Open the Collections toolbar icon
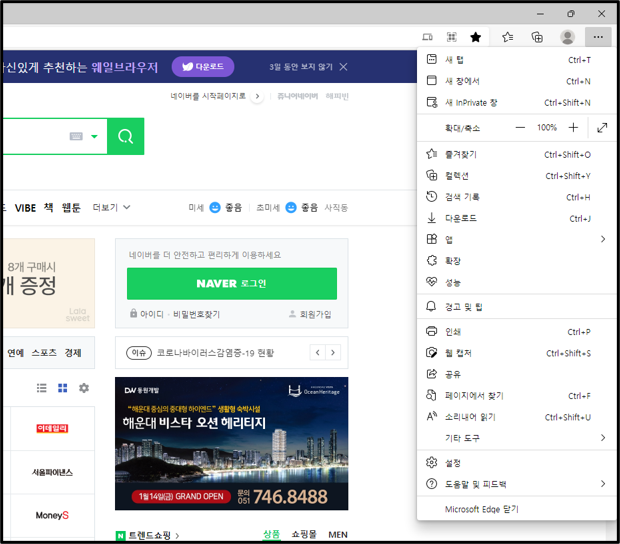Screen dimensions: 620x544 click(537, 37)
